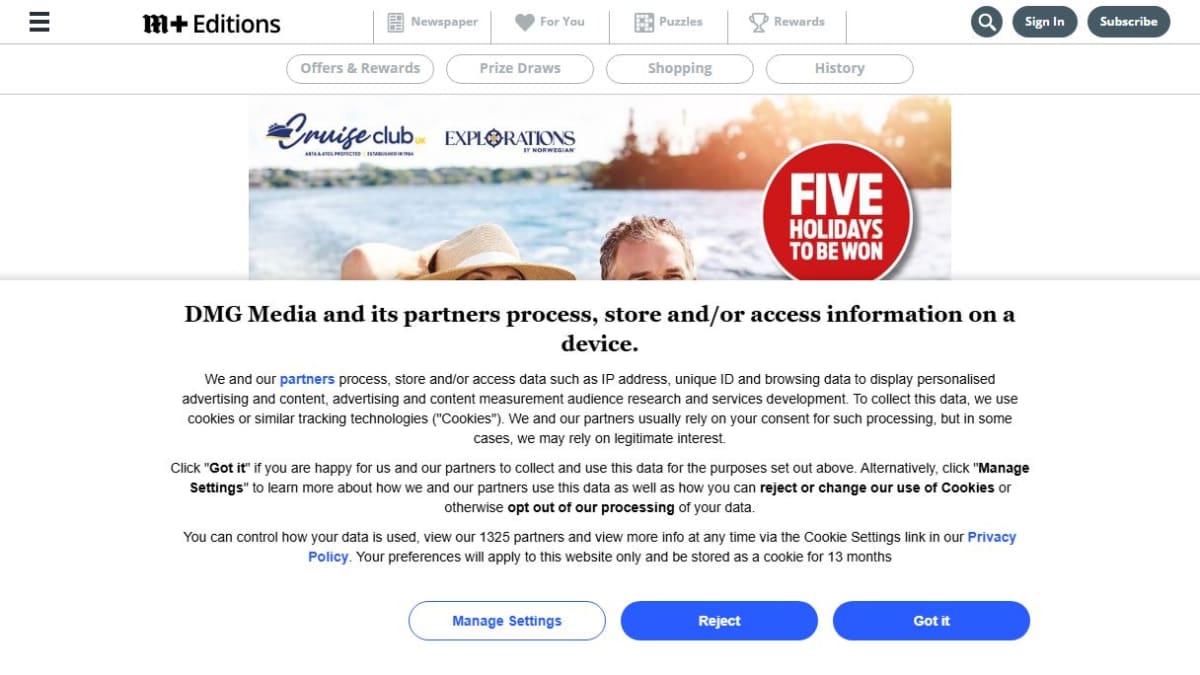Open the Shopping category
This screenshot has width=1200, height=675.
point(680,69)
